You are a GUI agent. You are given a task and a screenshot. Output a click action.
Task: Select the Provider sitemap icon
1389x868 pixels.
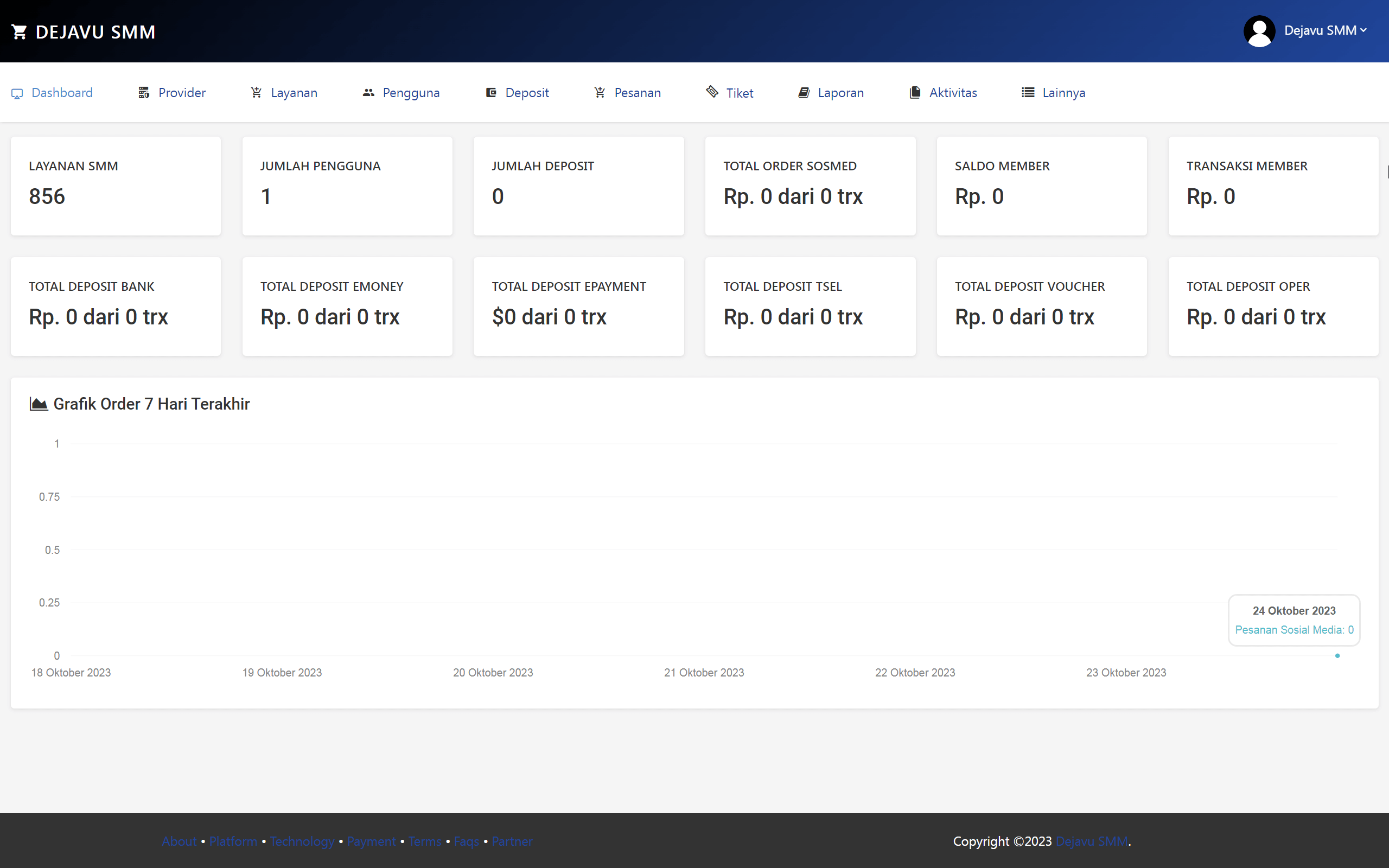point(143,92)
